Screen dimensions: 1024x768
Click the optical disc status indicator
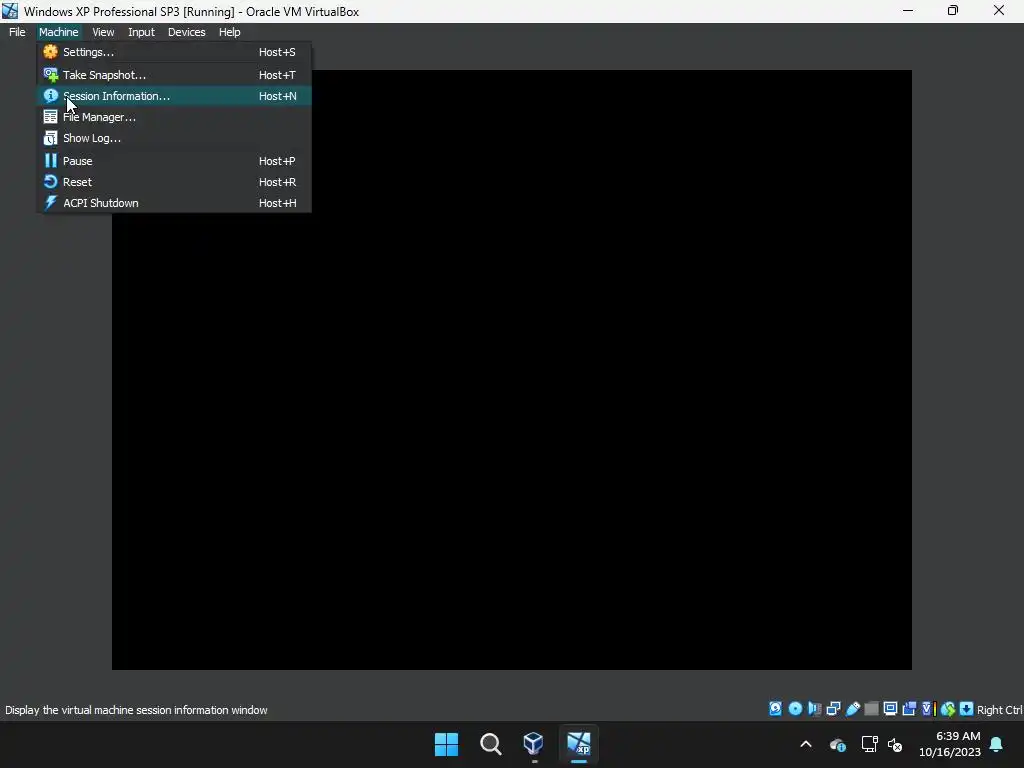(x=795, y=709)
